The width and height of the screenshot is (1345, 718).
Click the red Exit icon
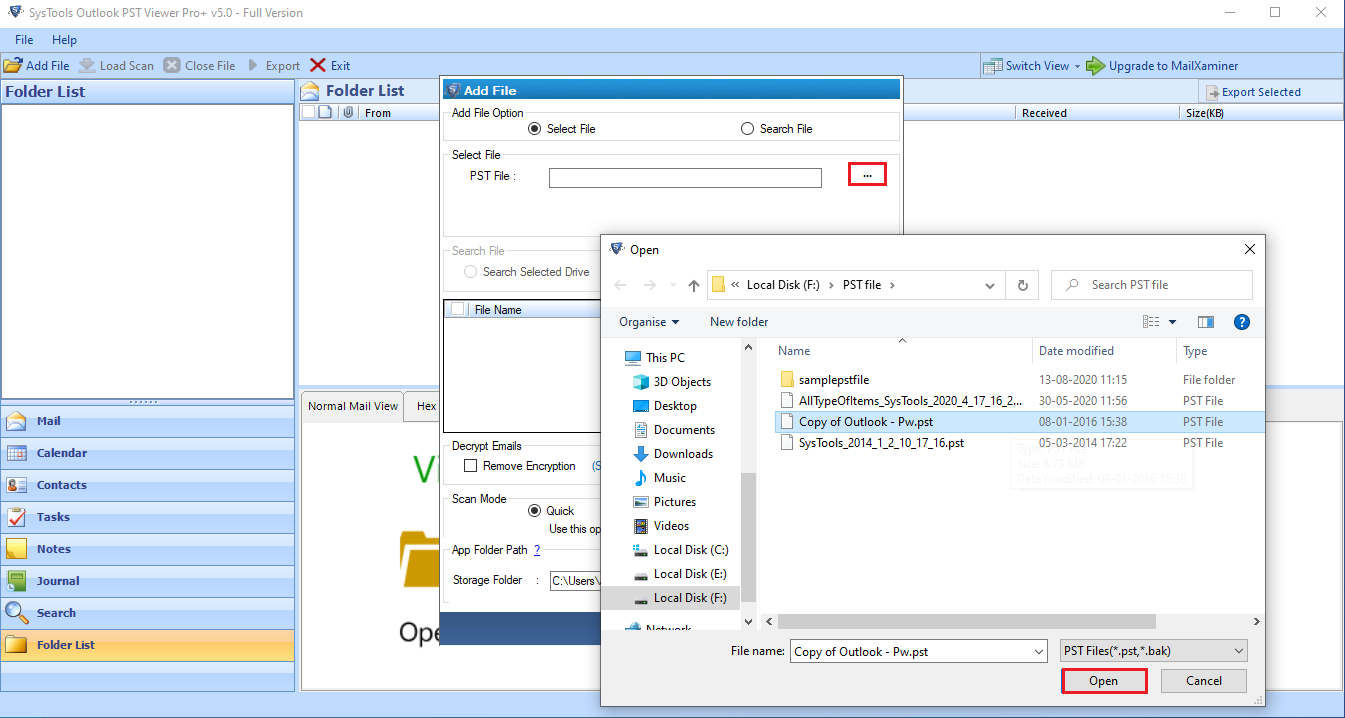tap(318, 65)
